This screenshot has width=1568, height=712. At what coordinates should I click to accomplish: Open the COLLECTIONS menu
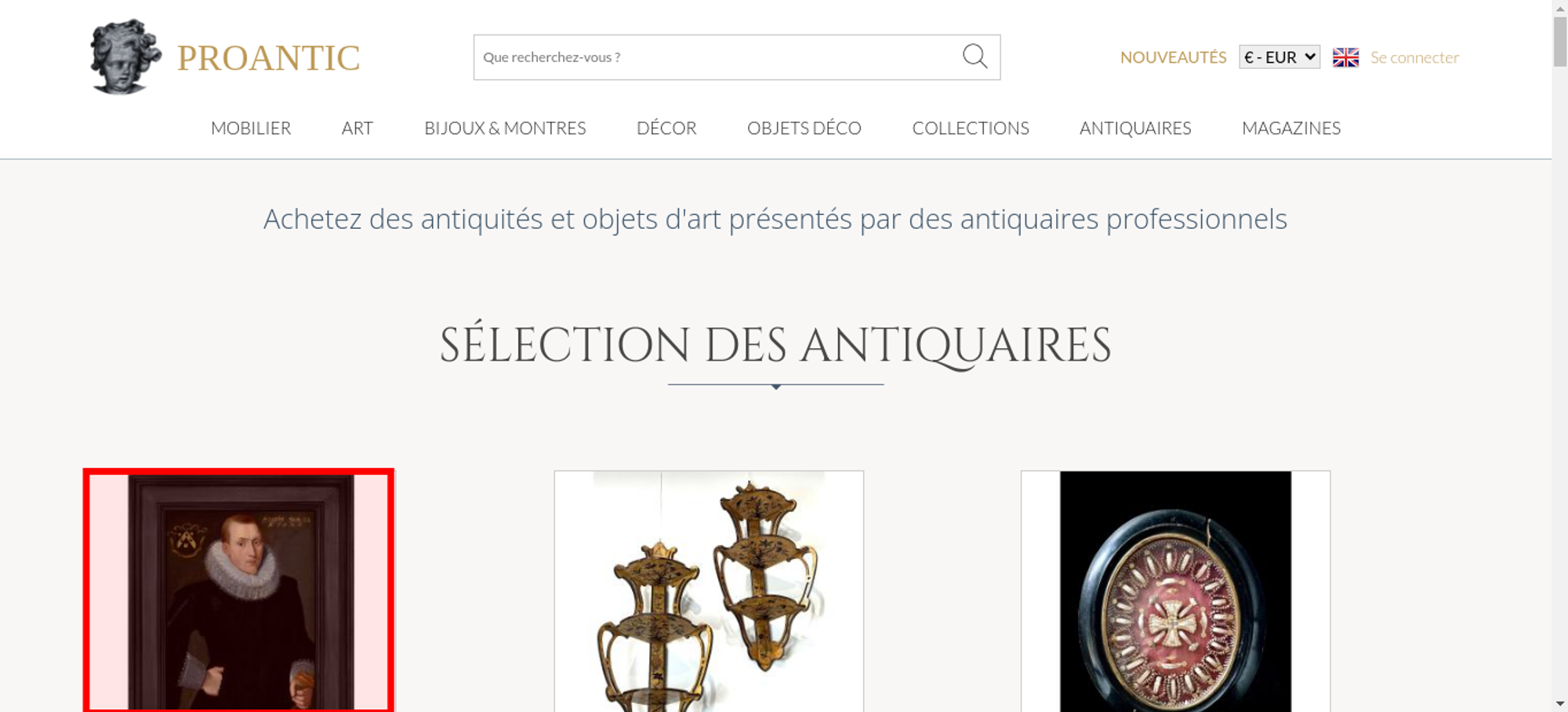point(971,128)
